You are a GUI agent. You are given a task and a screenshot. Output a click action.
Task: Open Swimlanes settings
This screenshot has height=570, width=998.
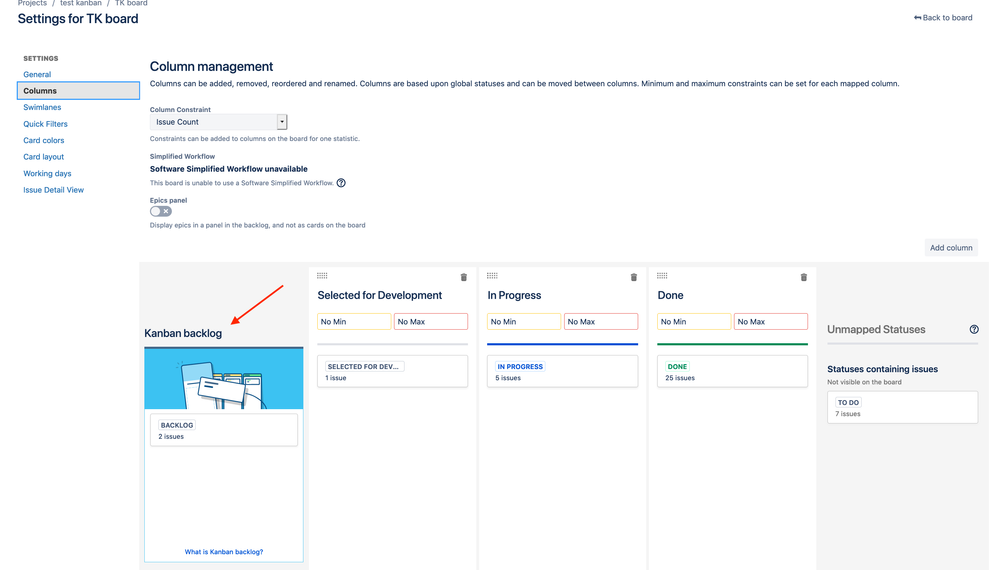pyautogui.click(x=42, y=108)
